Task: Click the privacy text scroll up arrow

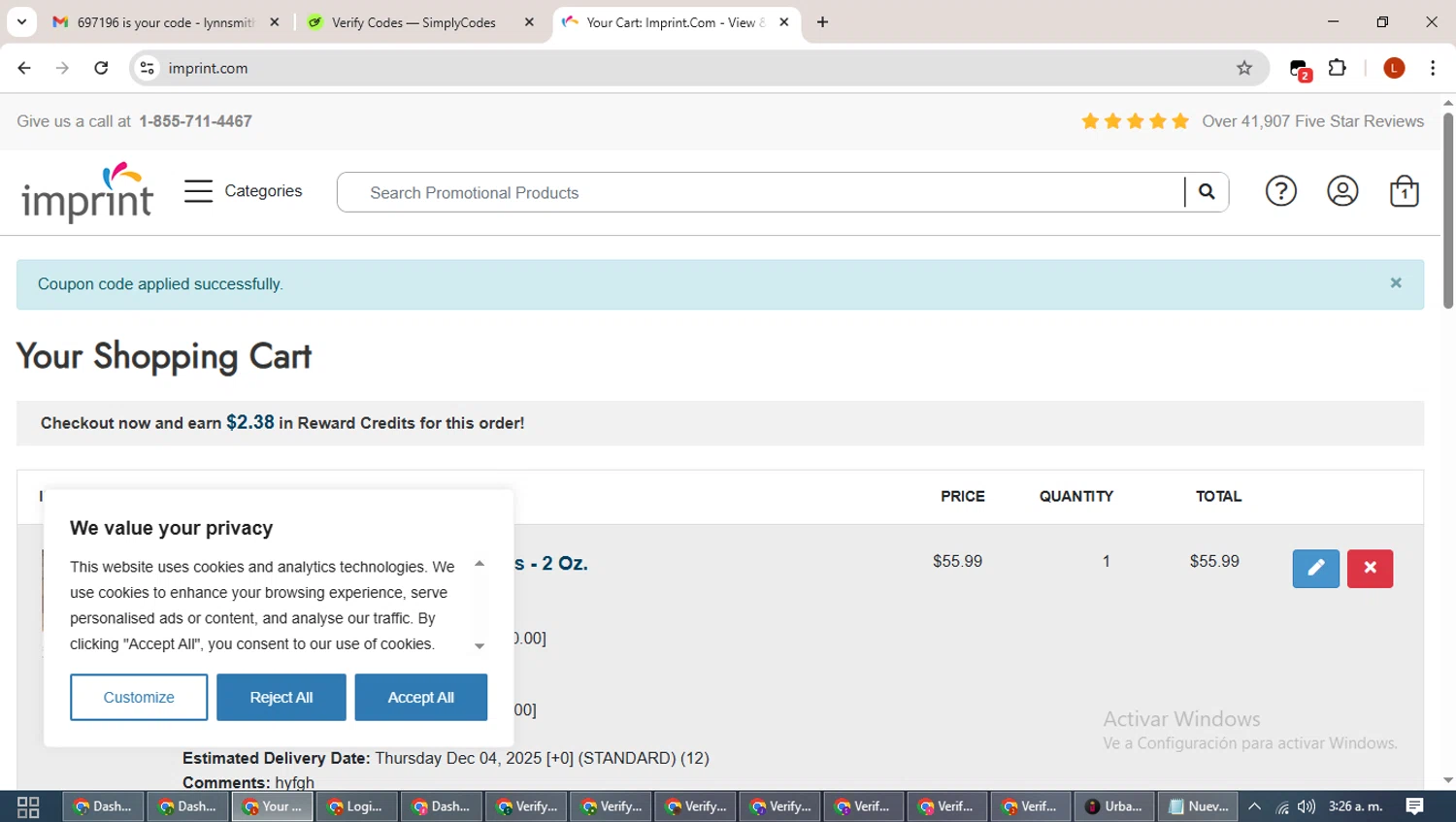Action: pos(480,564)
